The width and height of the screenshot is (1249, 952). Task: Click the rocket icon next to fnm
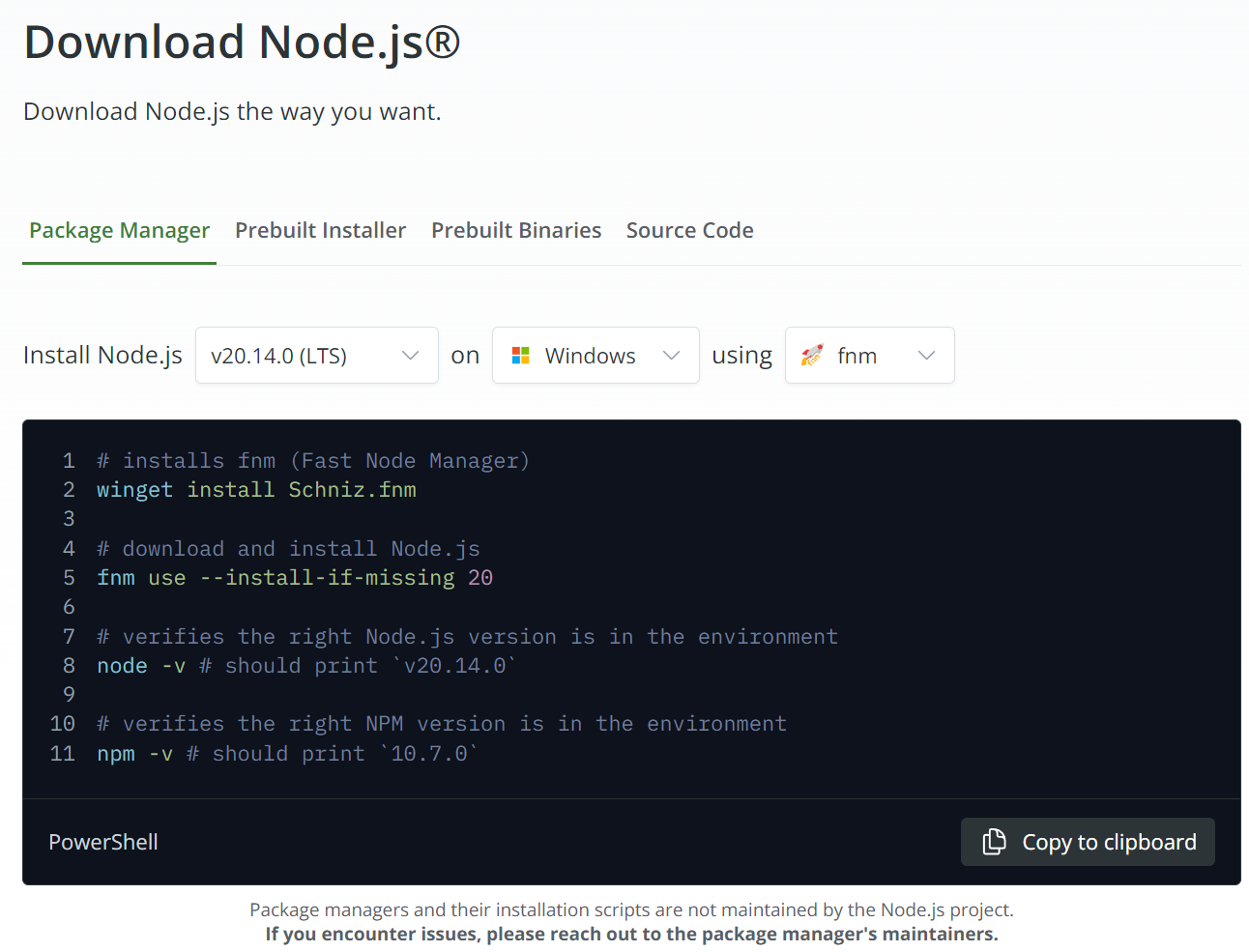810,355
